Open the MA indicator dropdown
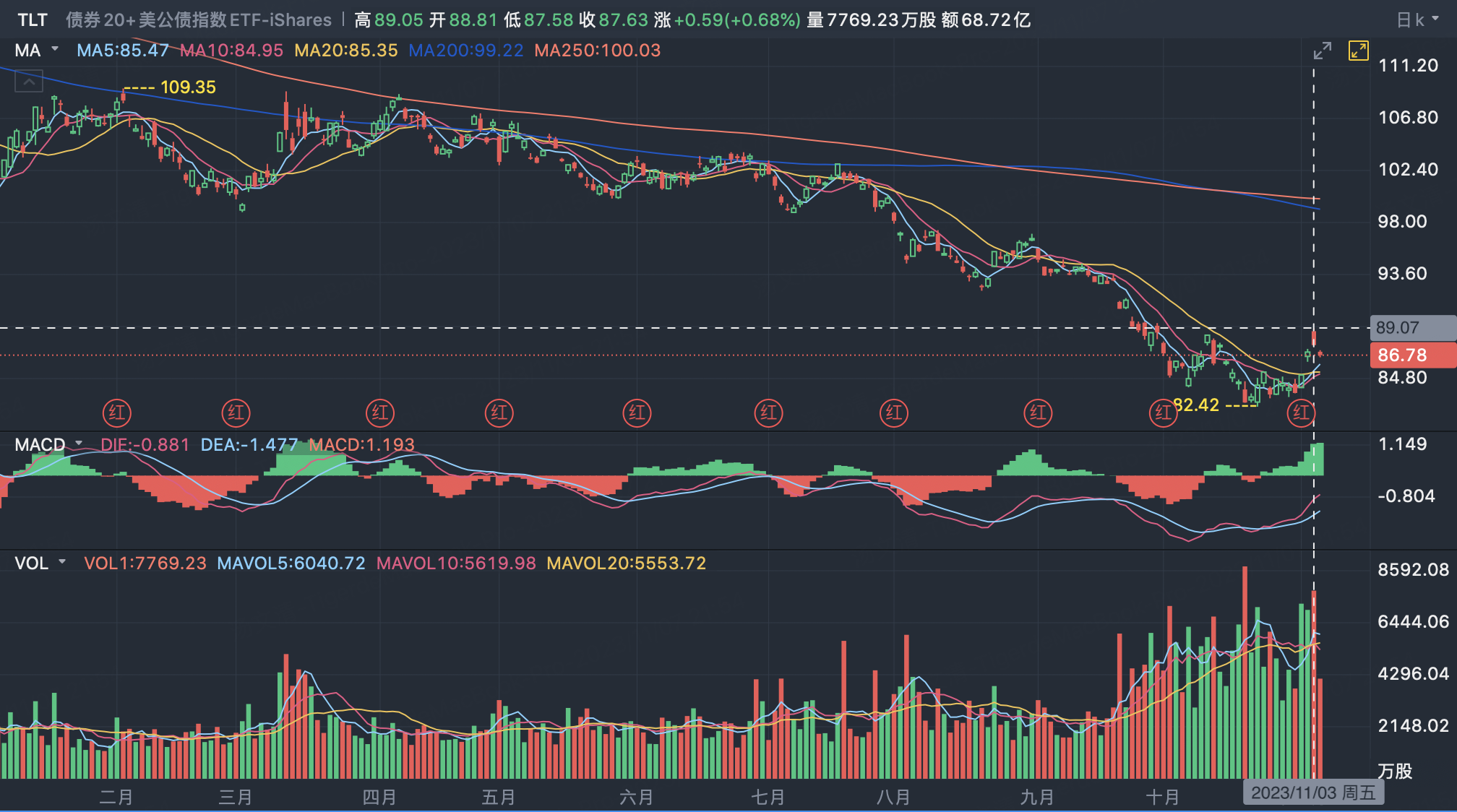The height and width of the screenshot is (812, 1457). click(x=36, y=51)
